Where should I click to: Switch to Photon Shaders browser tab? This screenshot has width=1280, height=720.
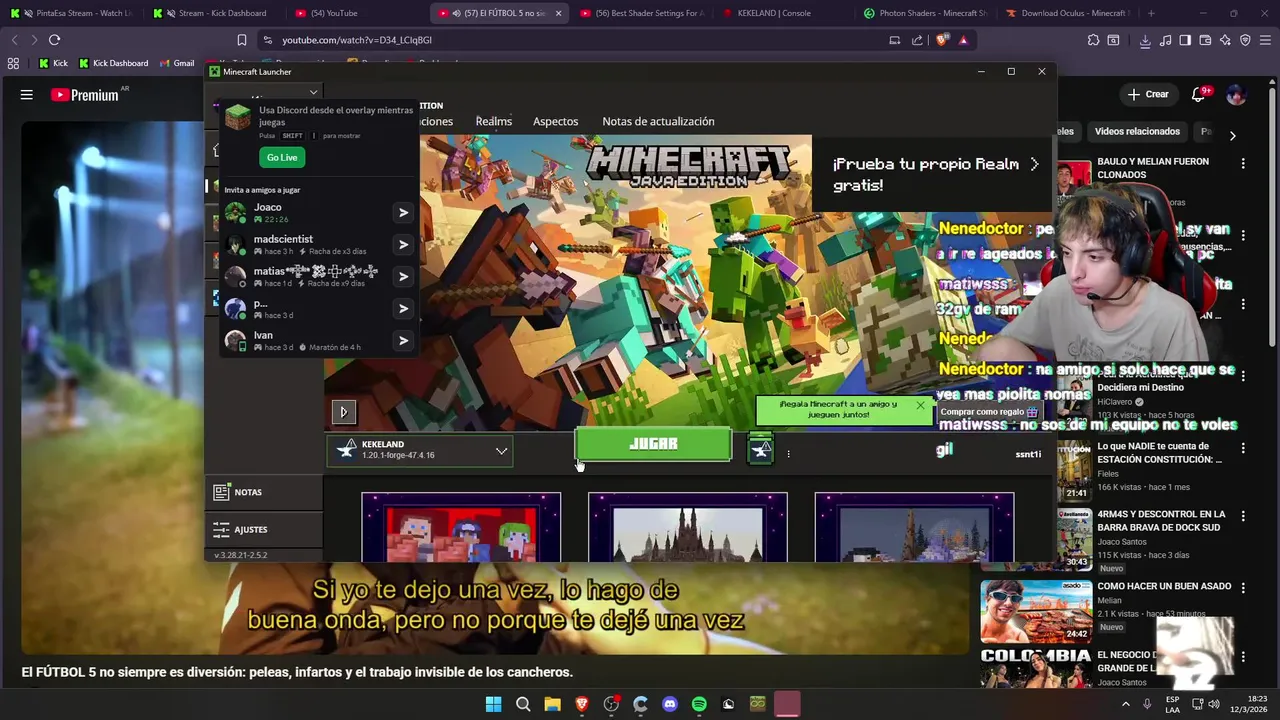tap(925, 13)
